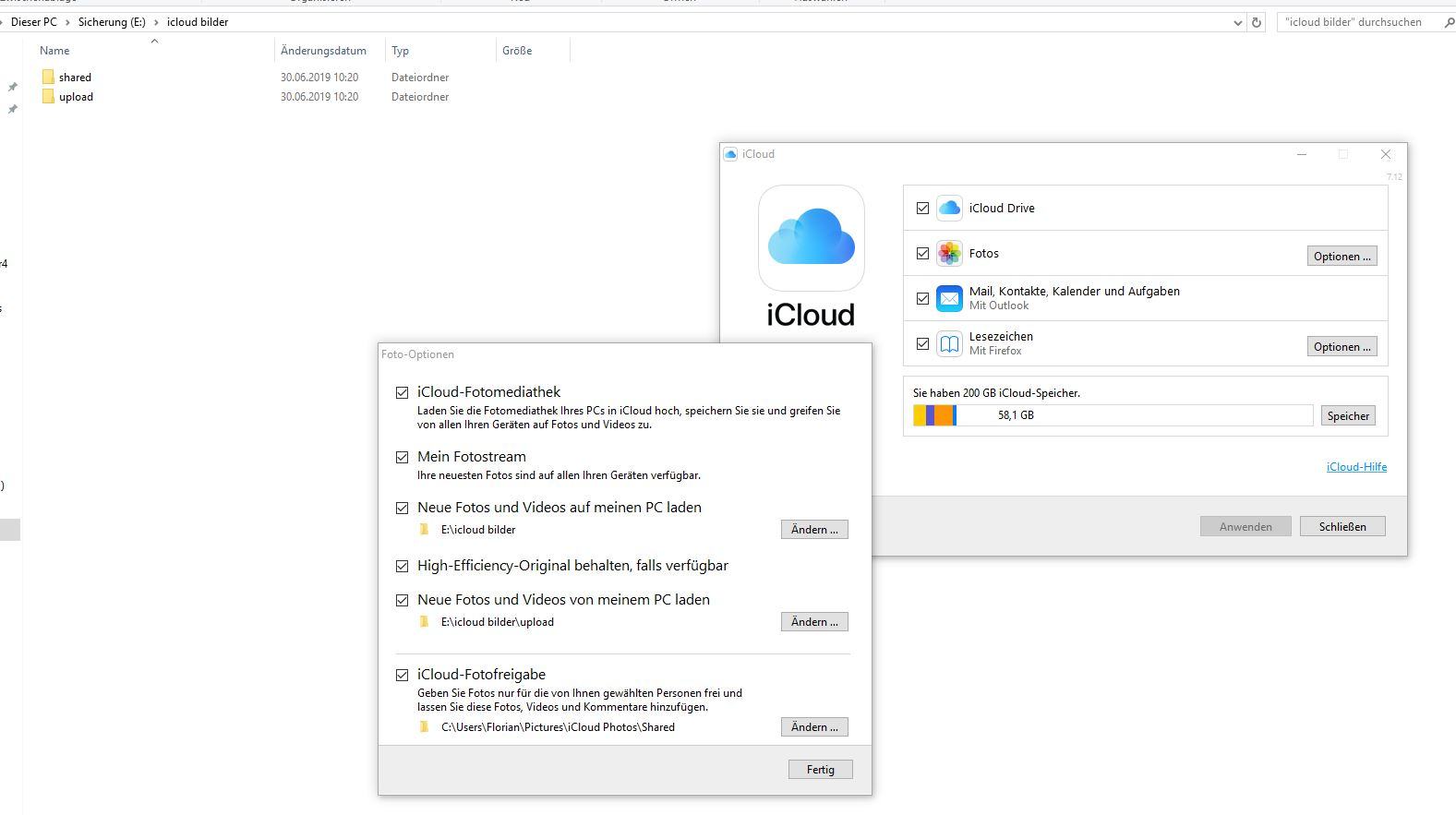Screen dimensions: 1456x815
Task: Open the iCloud-Hilfe link
Action: (x=1356, y=466)
